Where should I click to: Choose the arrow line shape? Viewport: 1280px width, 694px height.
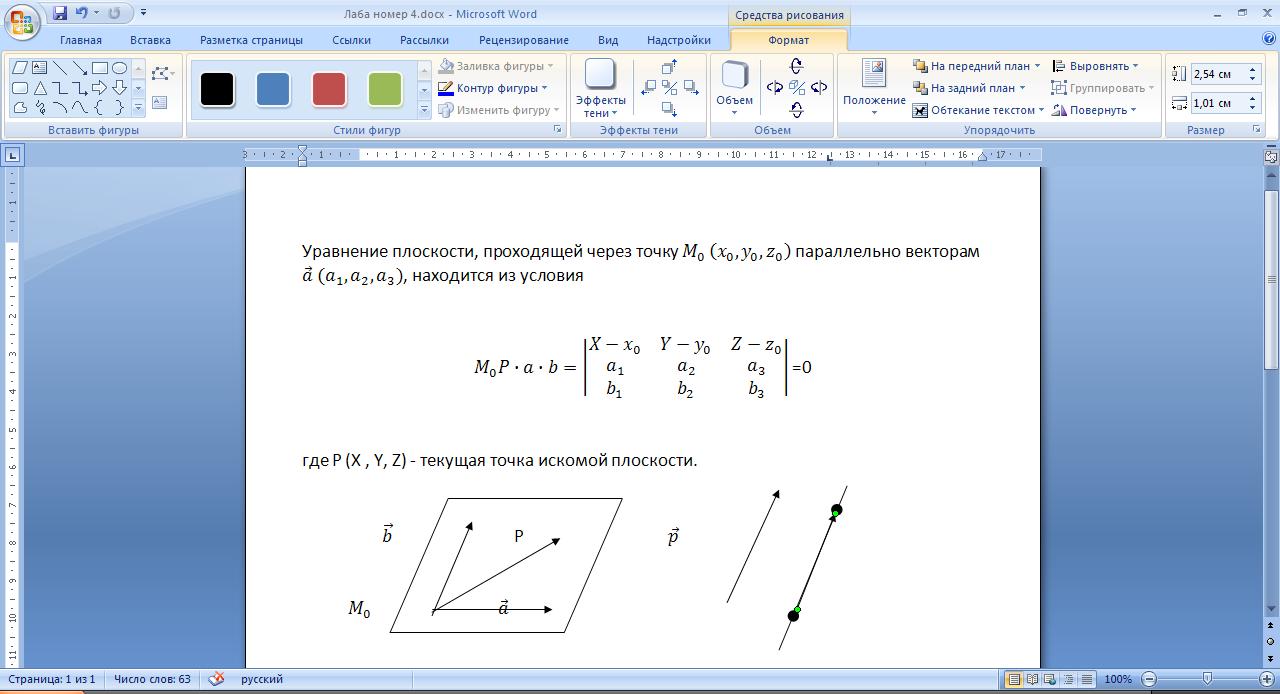pyautogui.click(x=80, y=68)
